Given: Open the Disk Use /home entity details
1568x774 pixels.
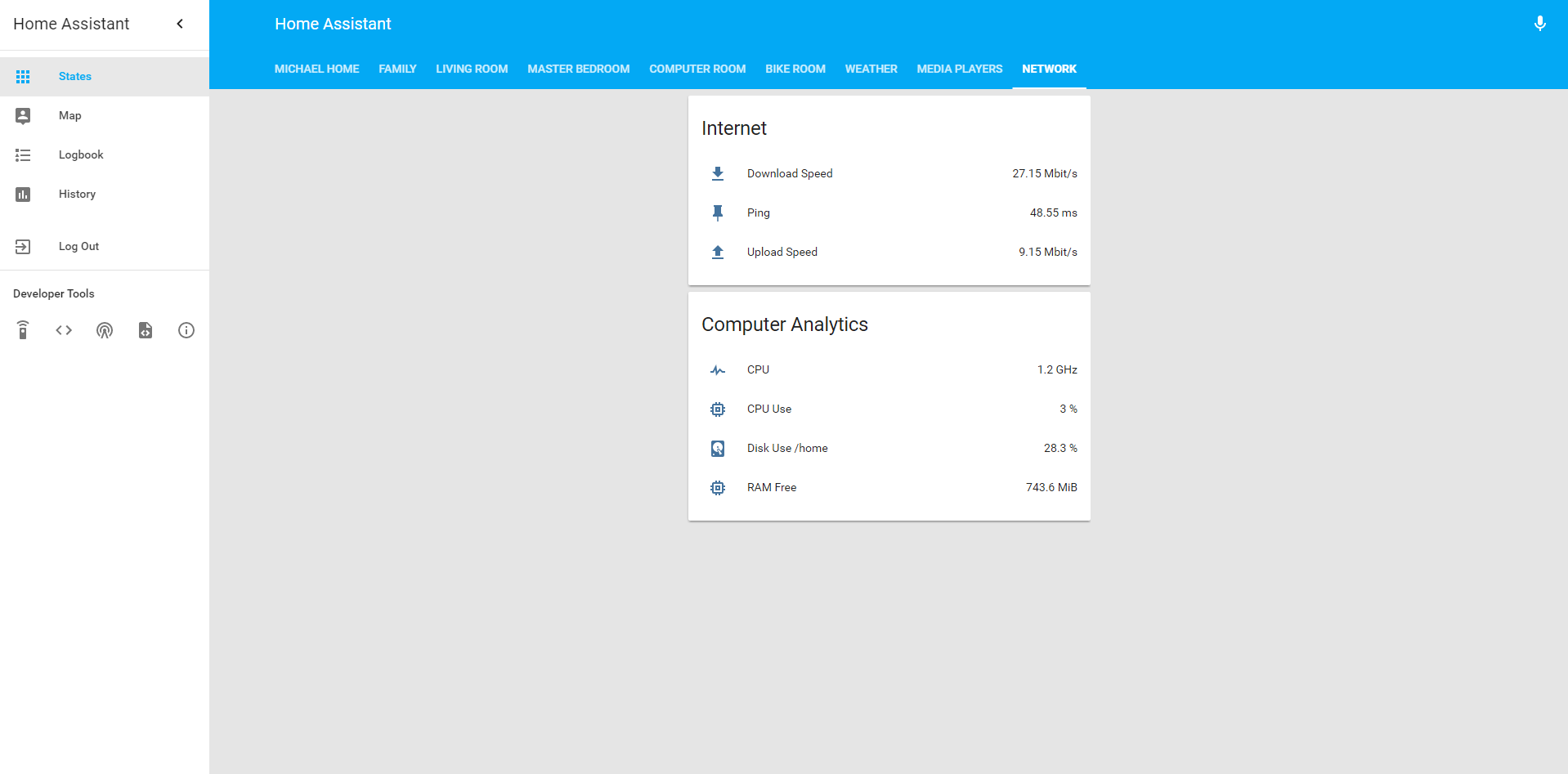Looking at the screenshot, I should [889, 448].
